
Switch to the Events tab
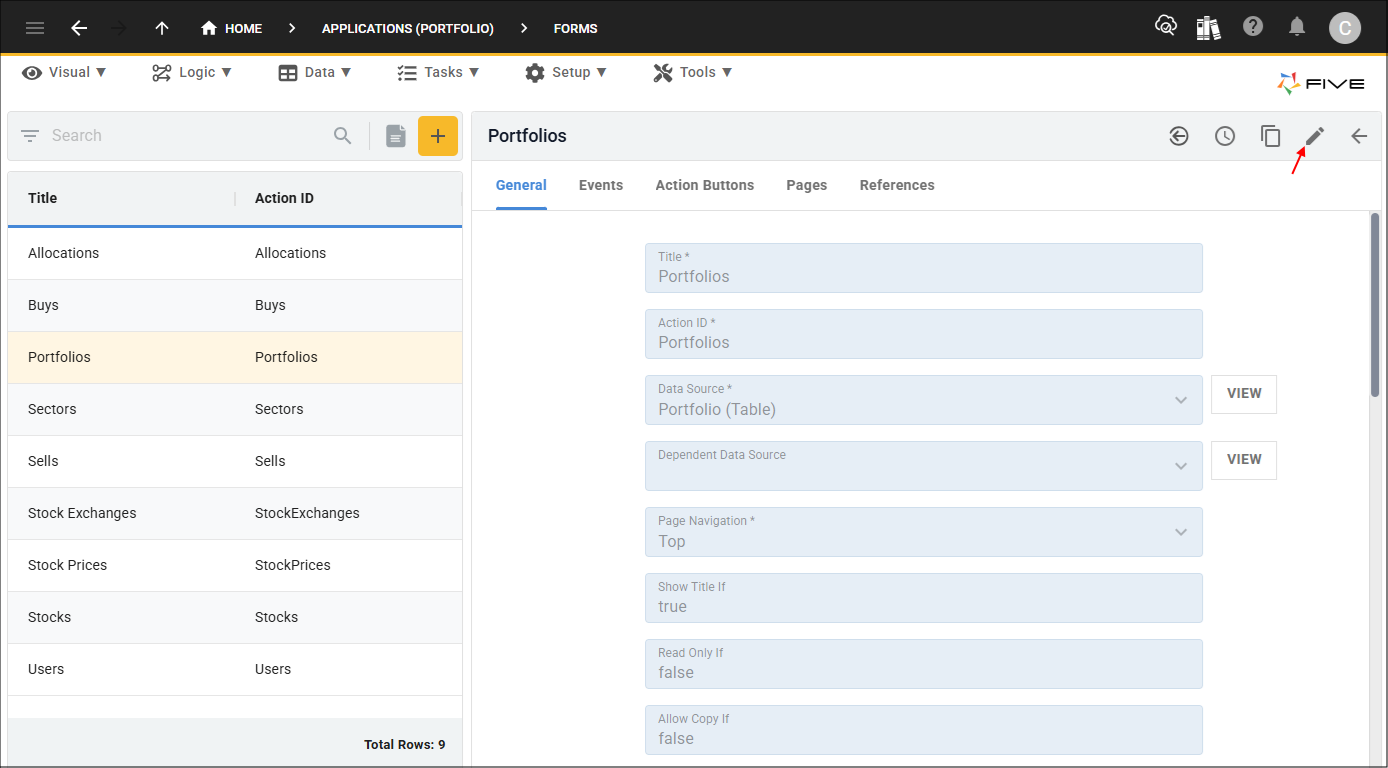[x=600, y=185]
